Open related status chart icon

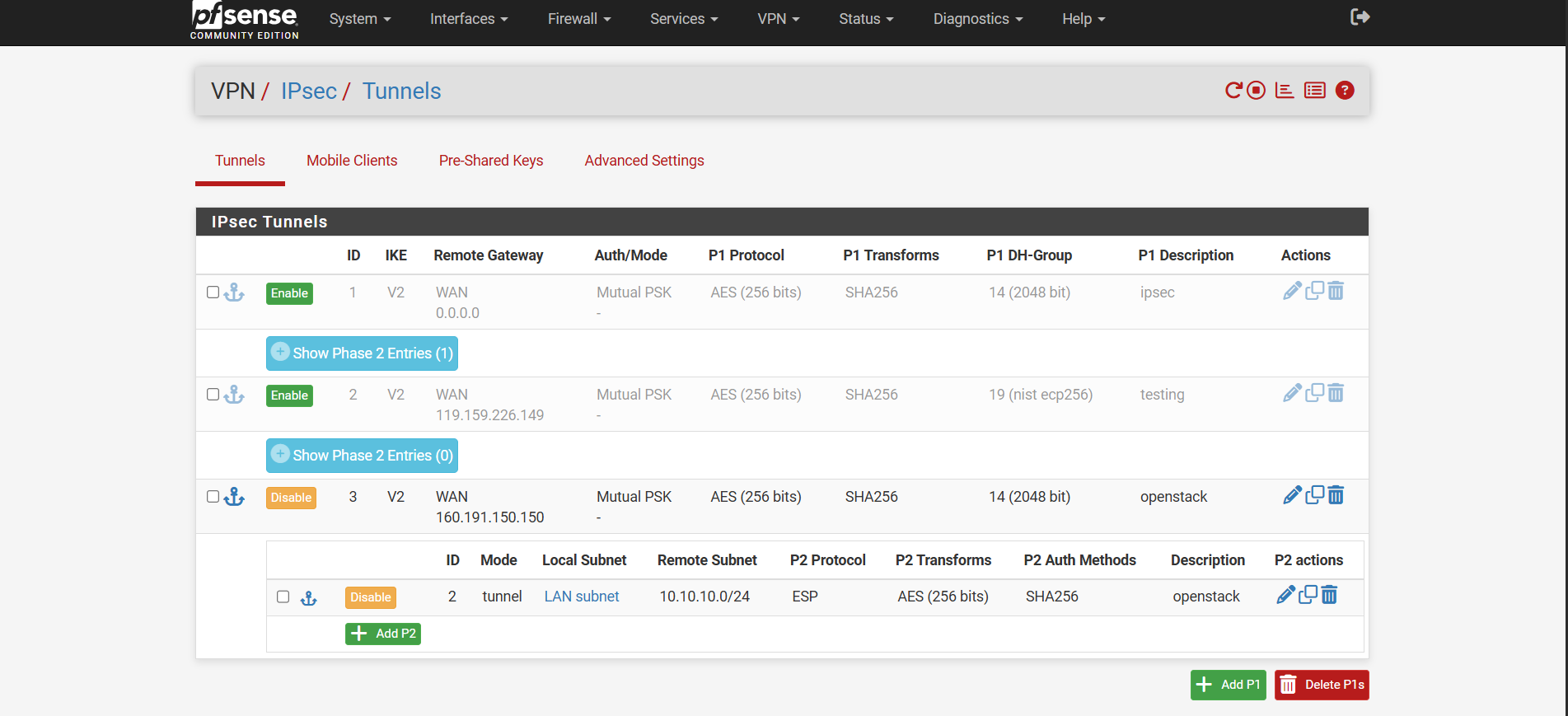(x=1285, y=90)
